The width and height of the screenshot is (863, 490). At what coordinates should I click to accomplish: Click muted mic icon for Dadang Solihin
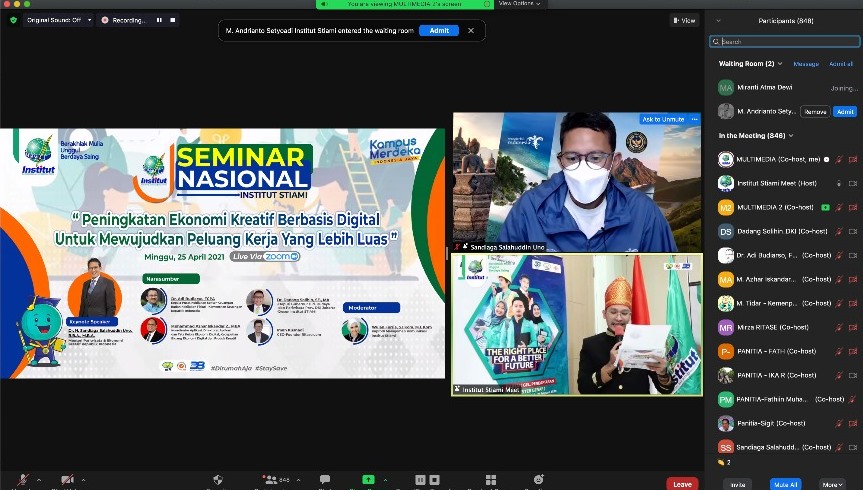tap(839, 231)
